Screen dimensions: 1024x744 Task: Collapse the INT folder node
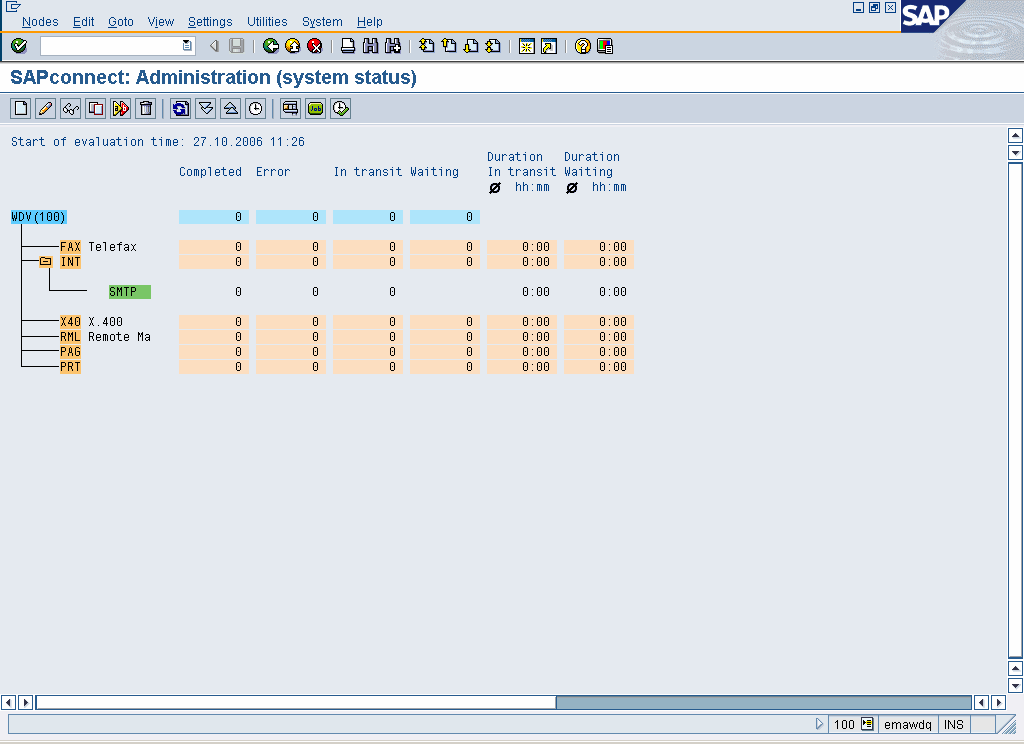[x=46, y=262]
